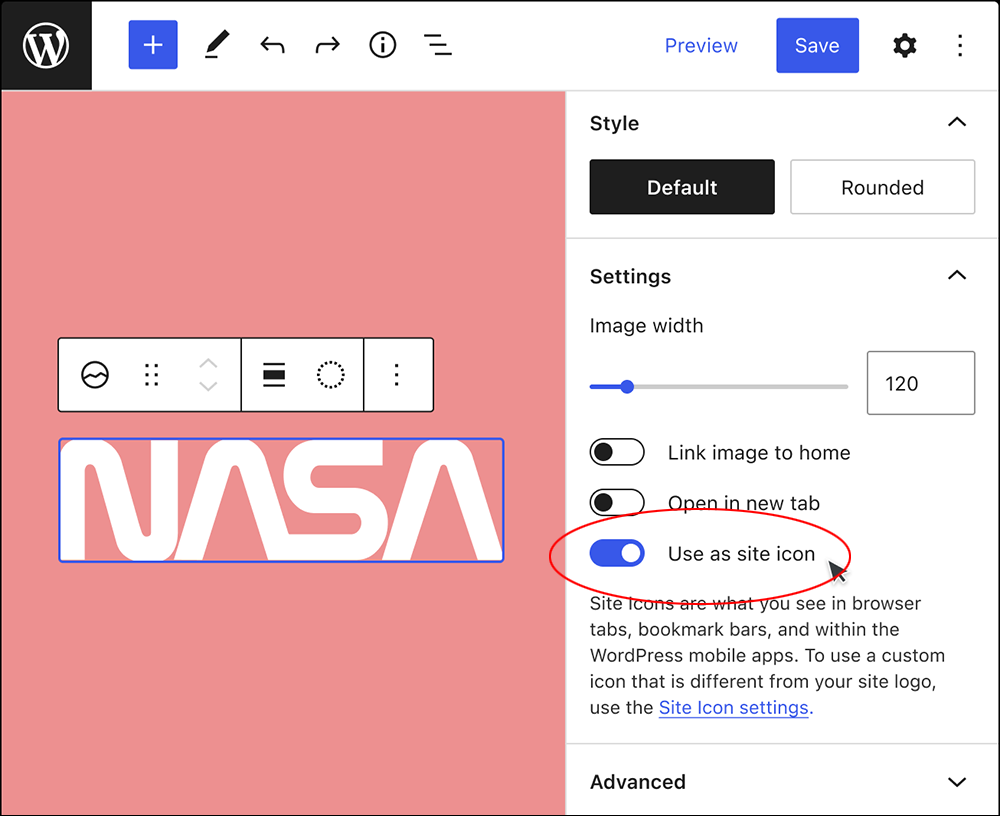Select the NASA logo image block
1000x816 pixels.
click(281, 500)
